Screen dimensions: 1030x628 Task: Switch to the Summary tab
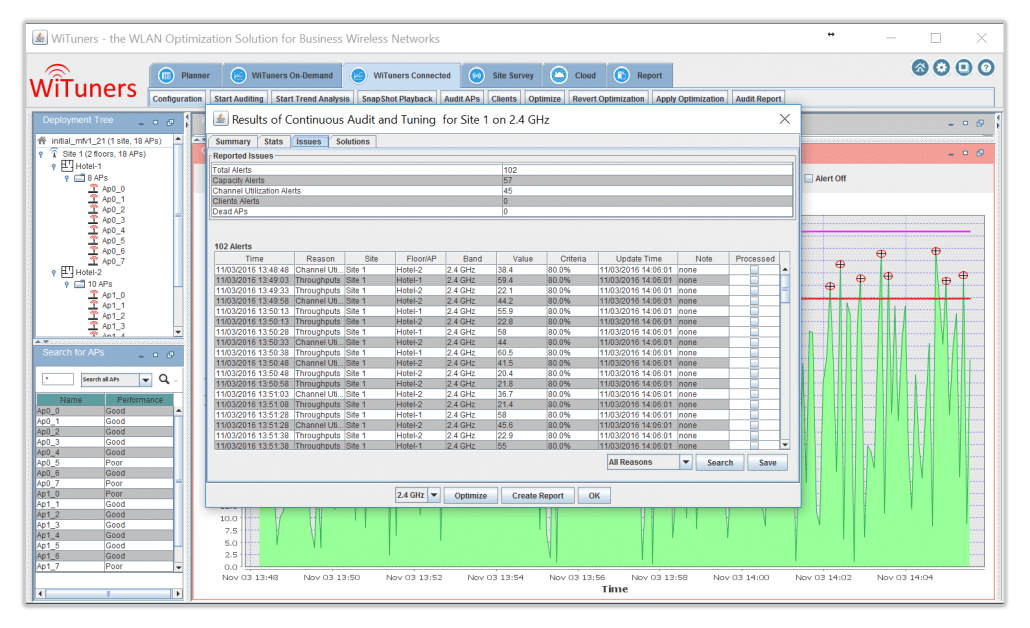click(x=233, y=141)
